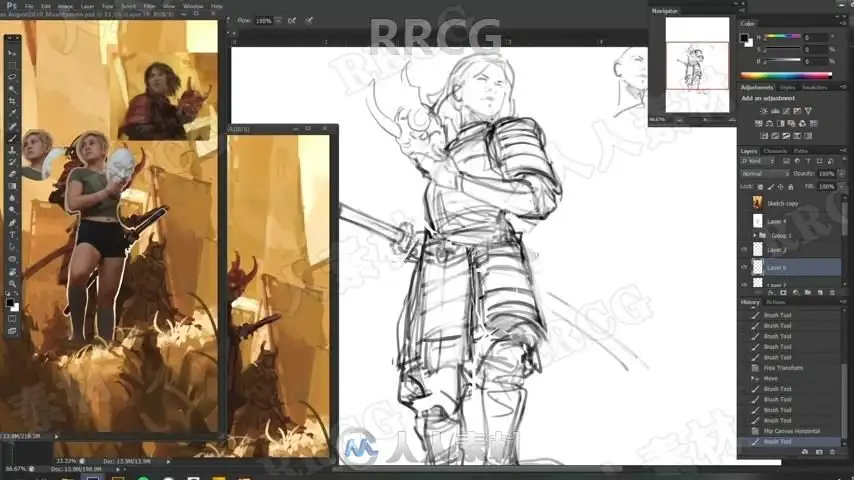Add a Levels adjustment
This screenshot has width=854, height=480.
775,111
